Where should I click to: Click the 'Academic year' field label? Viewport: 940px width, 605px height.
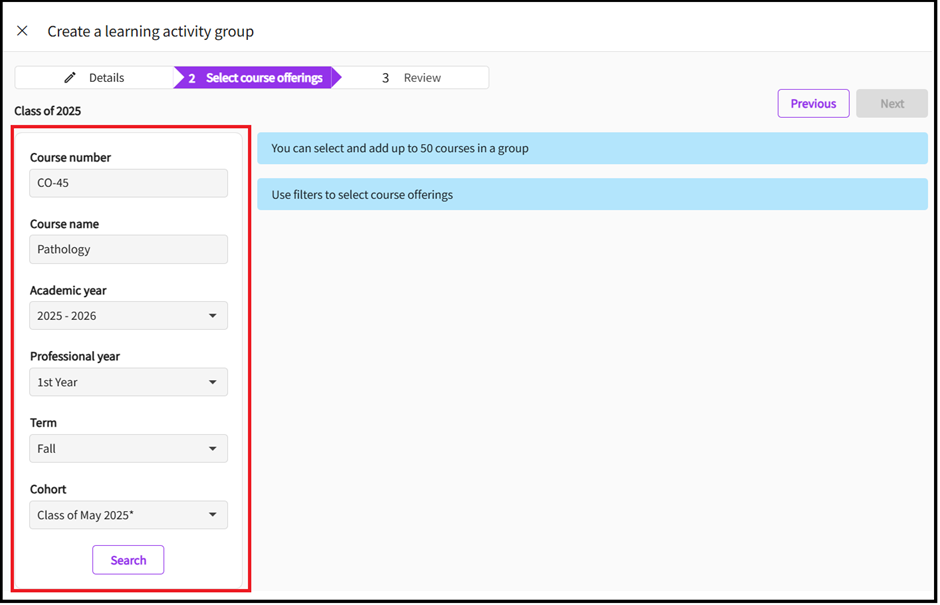click(x=68, y=291)
